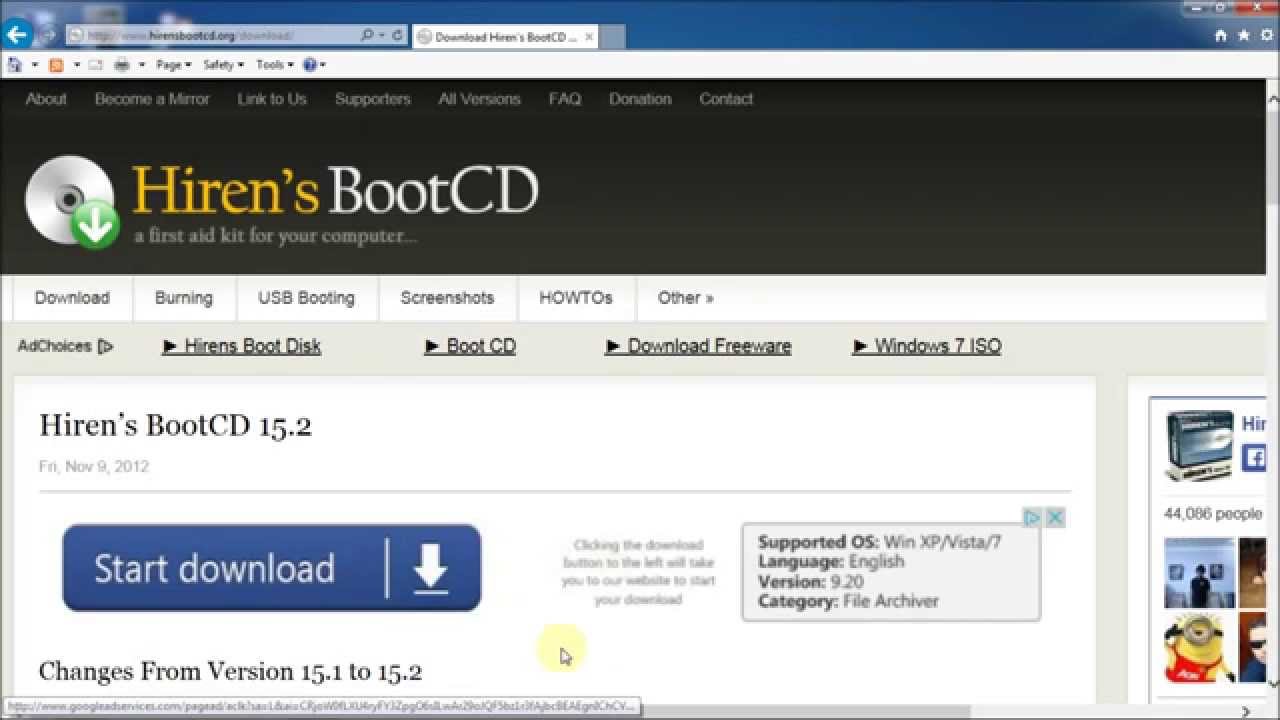1280x720 pixels.
Task: Click the horizontal scrollbar right arrow
Action: [x=1246, y=712]
